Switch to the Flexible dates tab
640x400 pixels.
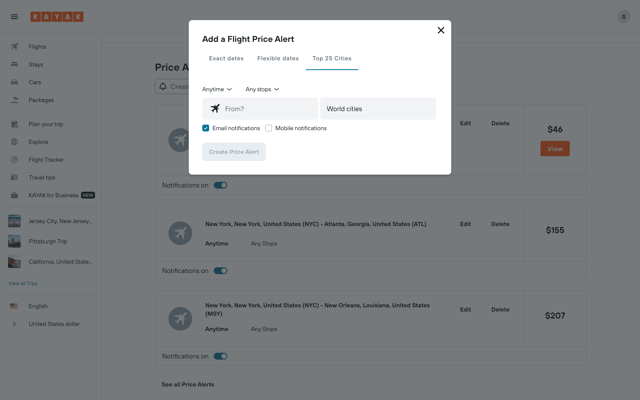pyautogui.click(x=278, y=58)
